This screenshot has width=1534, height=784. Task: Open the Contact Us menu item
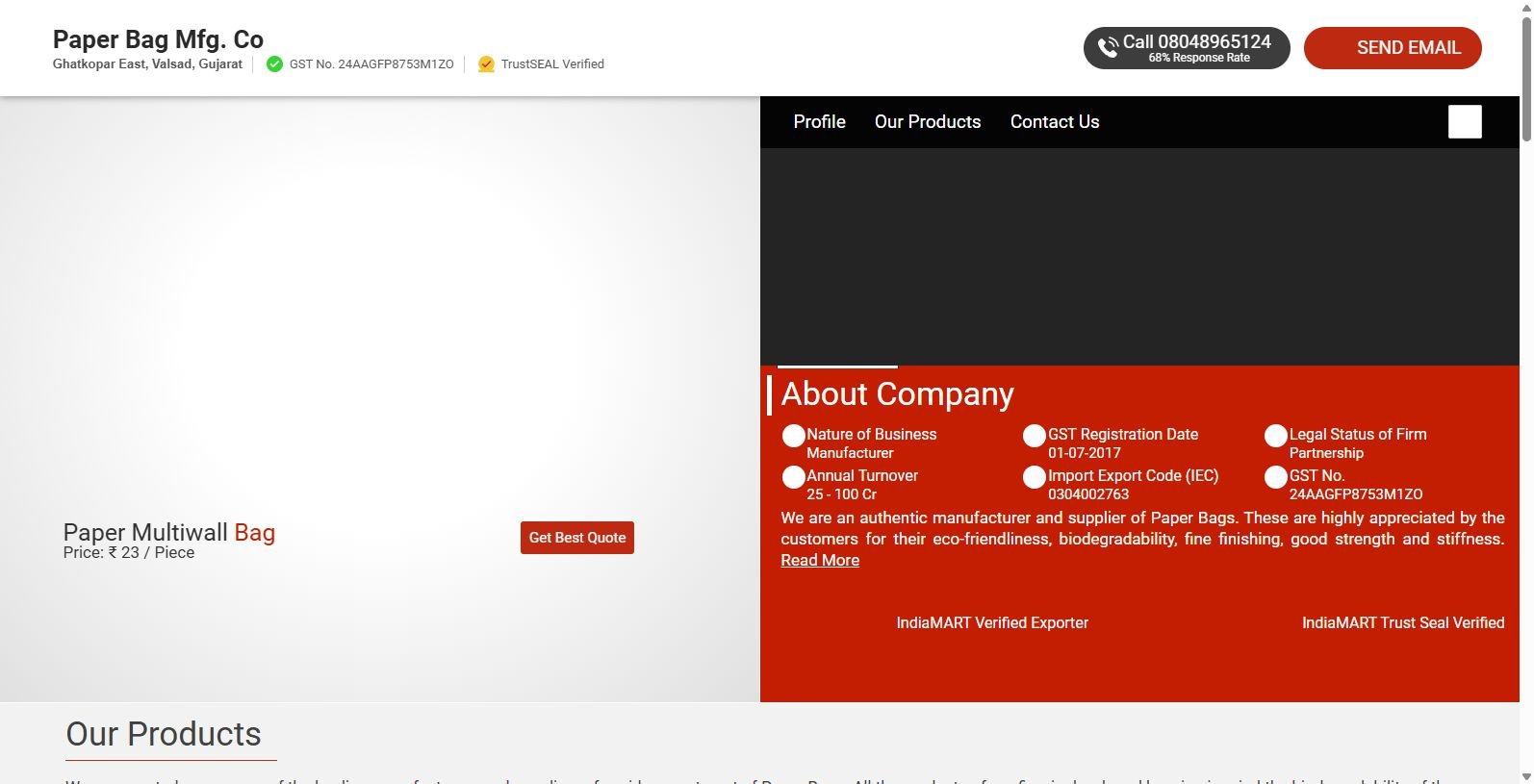tap(1054, 122)
